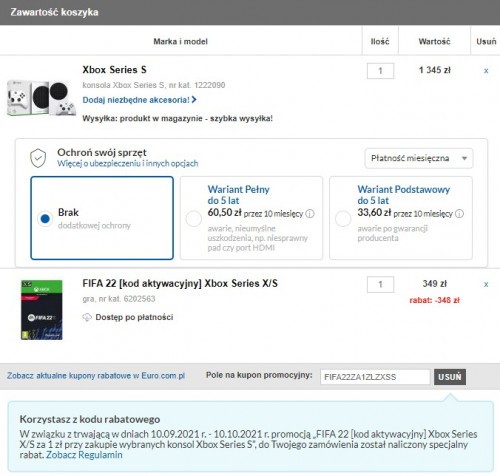
Task: Click the FIFA 22 quantity field
Action: click(x=380, y=285)
